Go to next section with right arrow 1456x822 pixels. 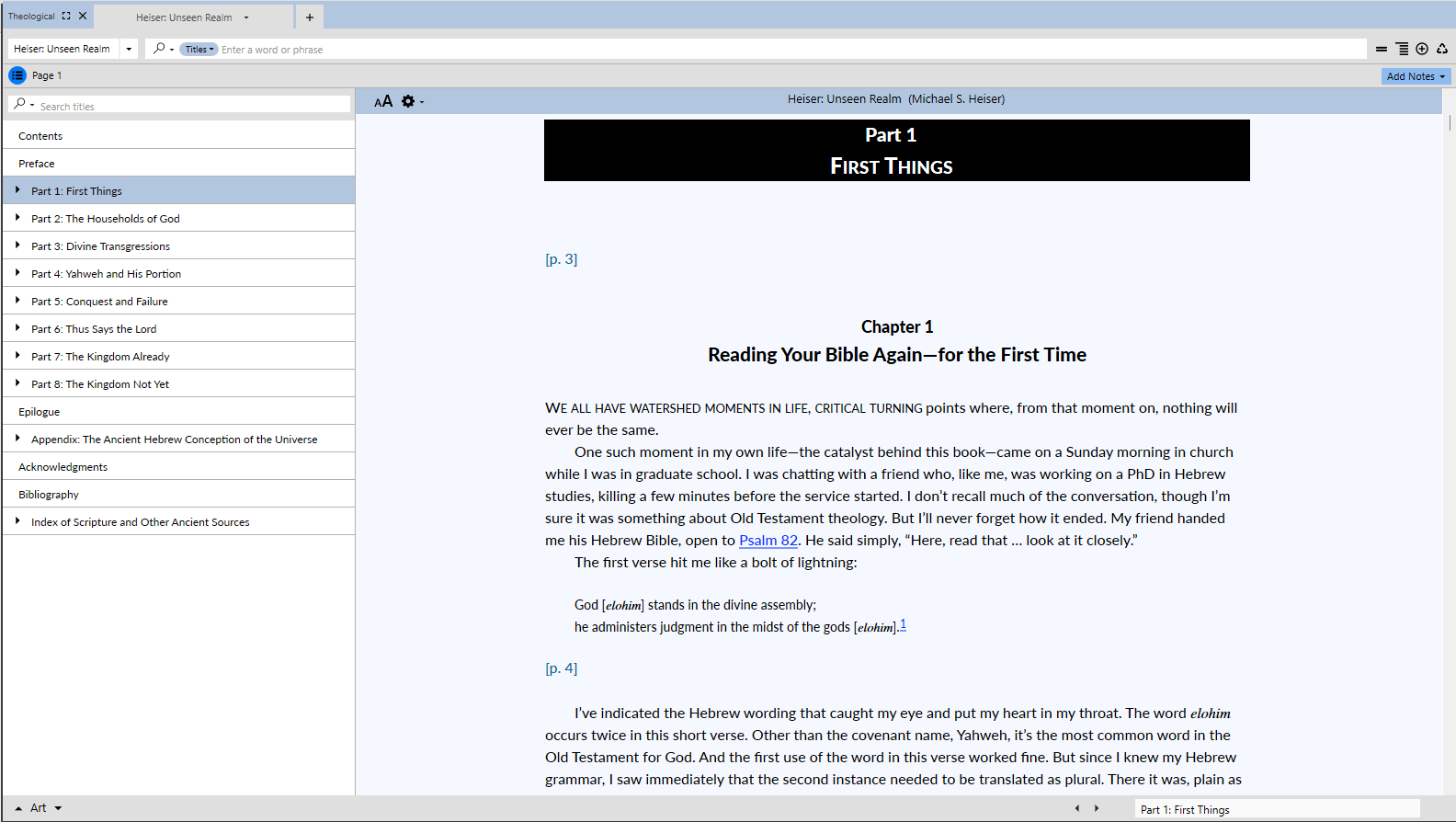pyautogui.click(x=1097, y=808)
